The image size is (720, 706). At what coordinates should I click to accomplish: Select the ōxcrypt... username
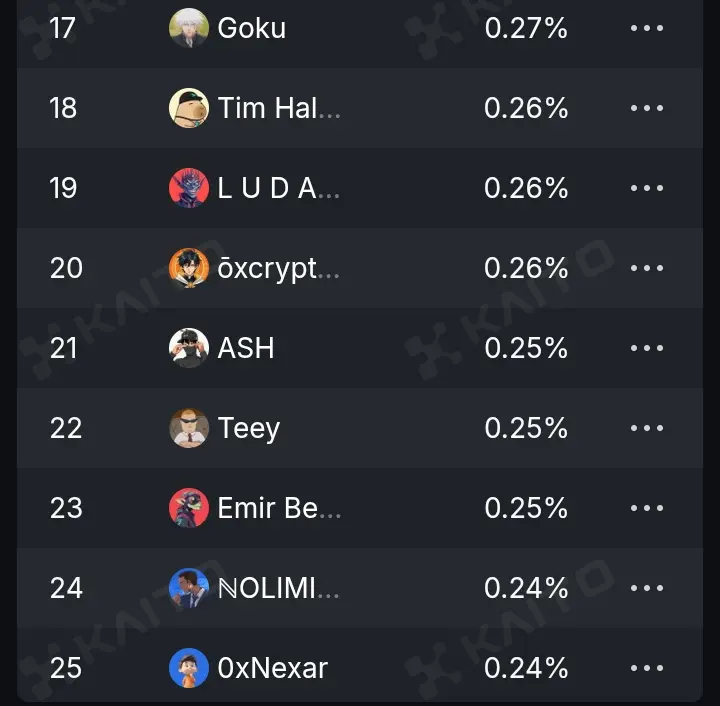(x=278, y=269)
